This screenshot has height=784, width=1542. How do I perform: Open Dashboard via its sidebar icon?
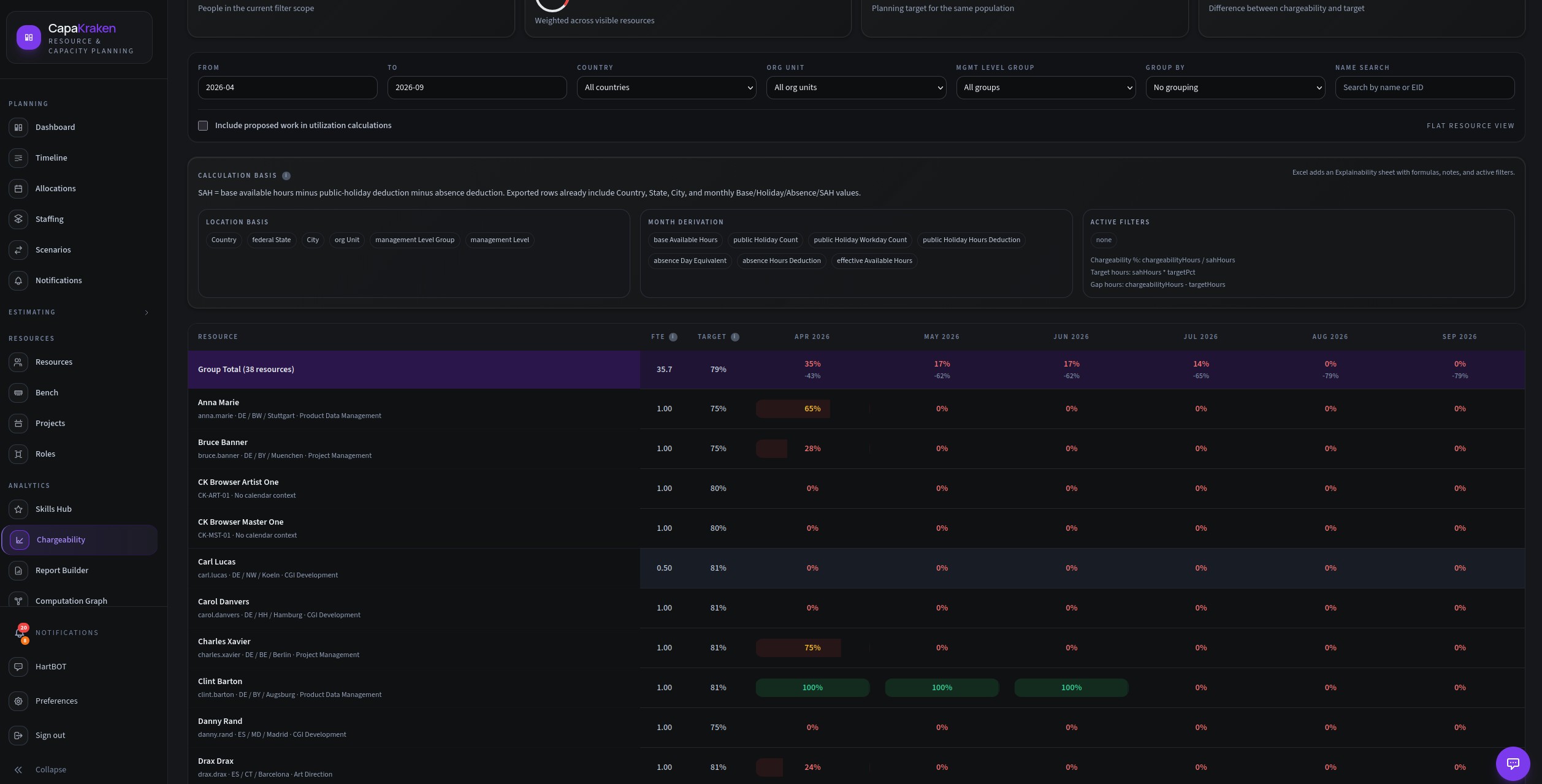coord(18,127)
